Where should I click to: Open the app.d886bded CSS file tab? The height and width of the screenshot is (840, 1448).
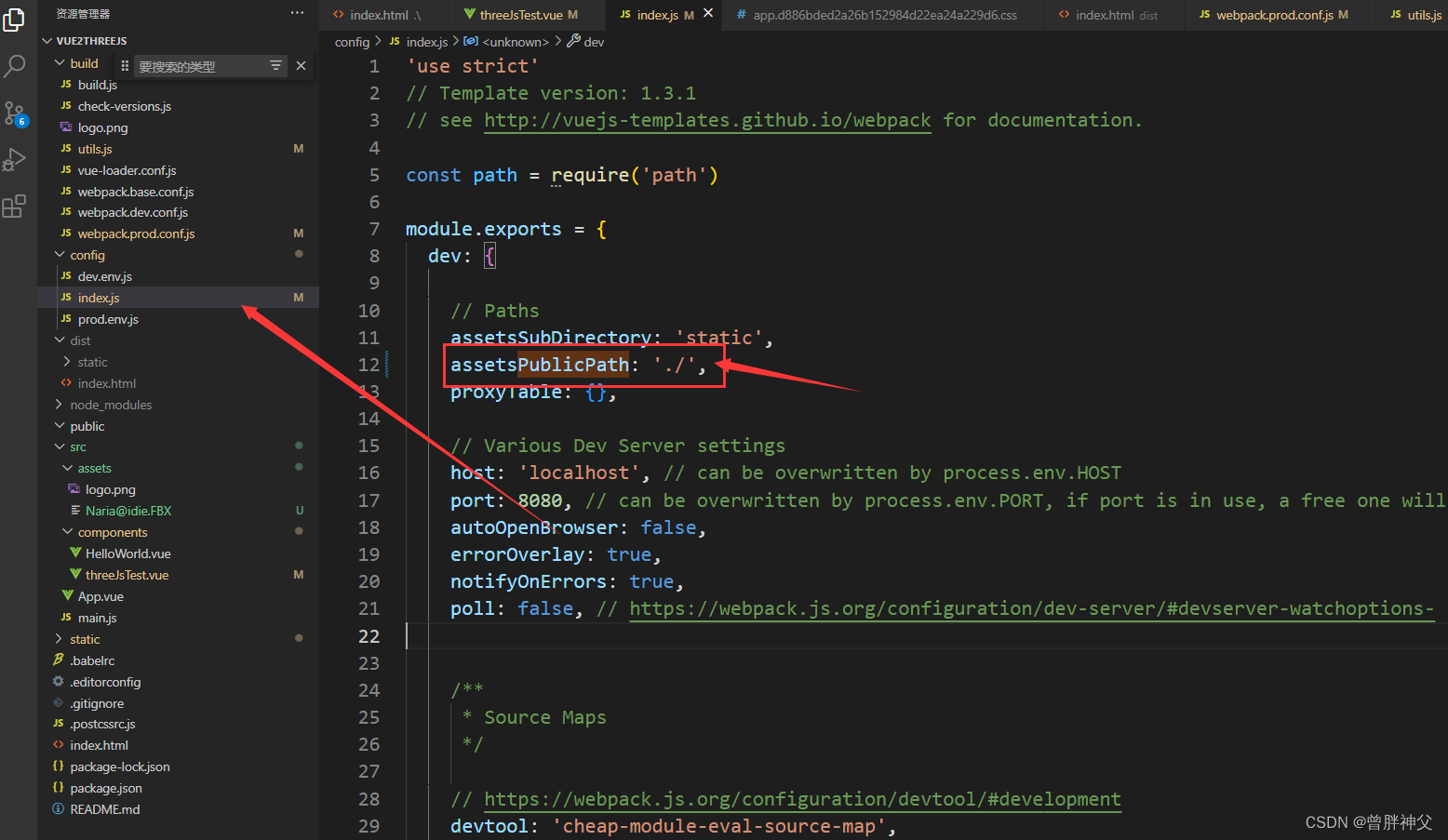click(x=884, y=15)
